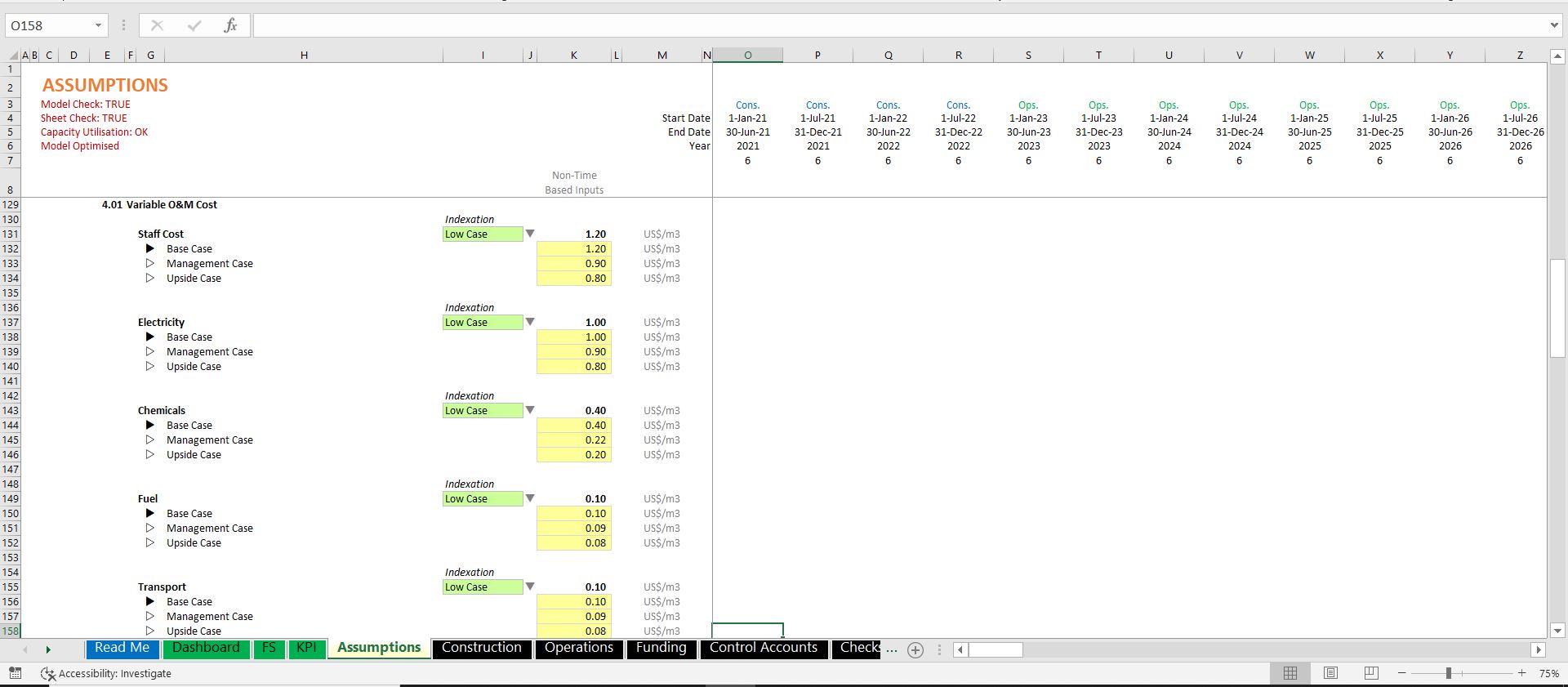
Task: Switch to Page Break Preview icon
Action: (x=1371, y=673)
